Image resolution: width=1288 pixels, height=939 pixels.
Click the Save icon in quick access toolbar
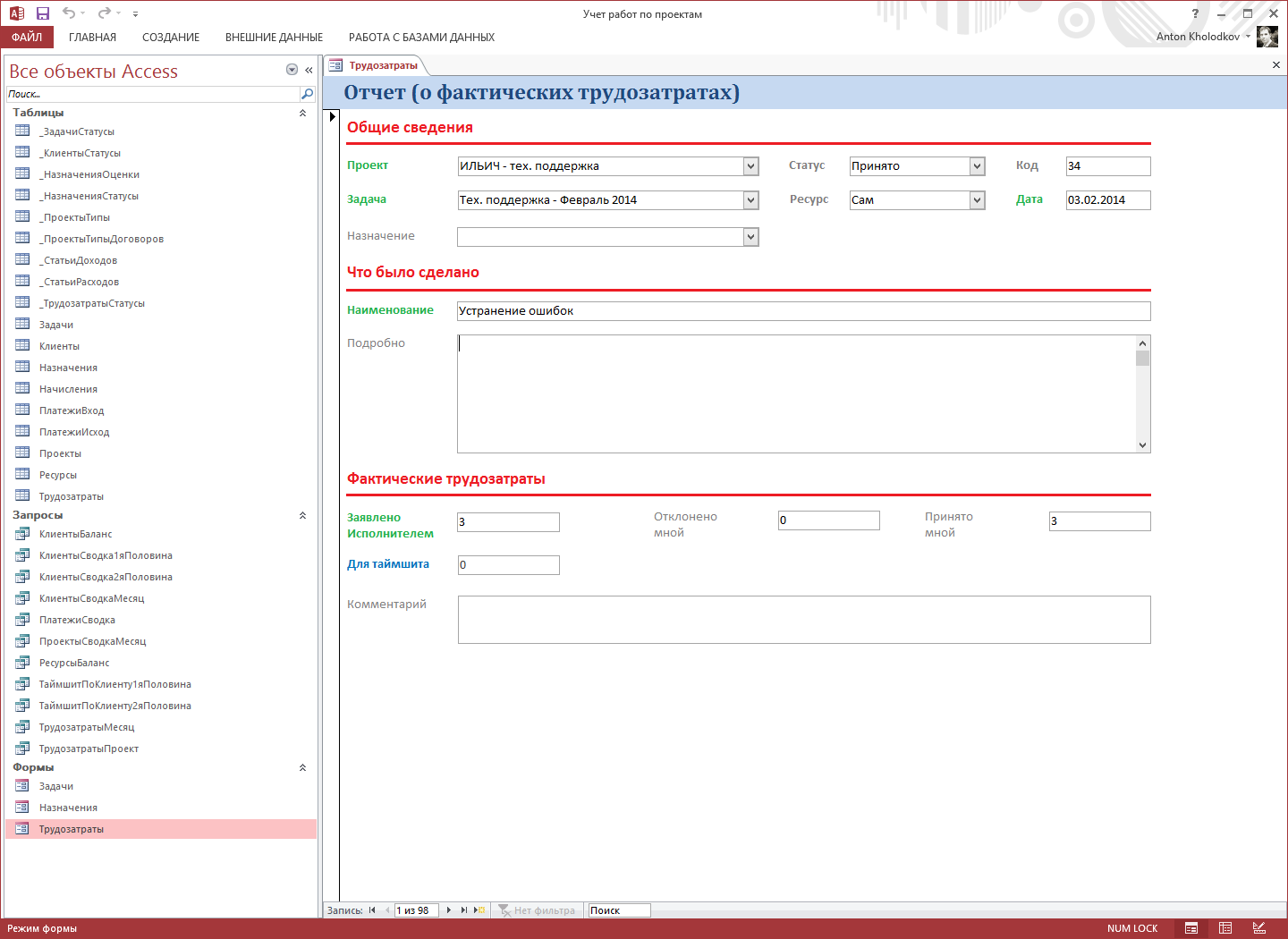point(42,13)
